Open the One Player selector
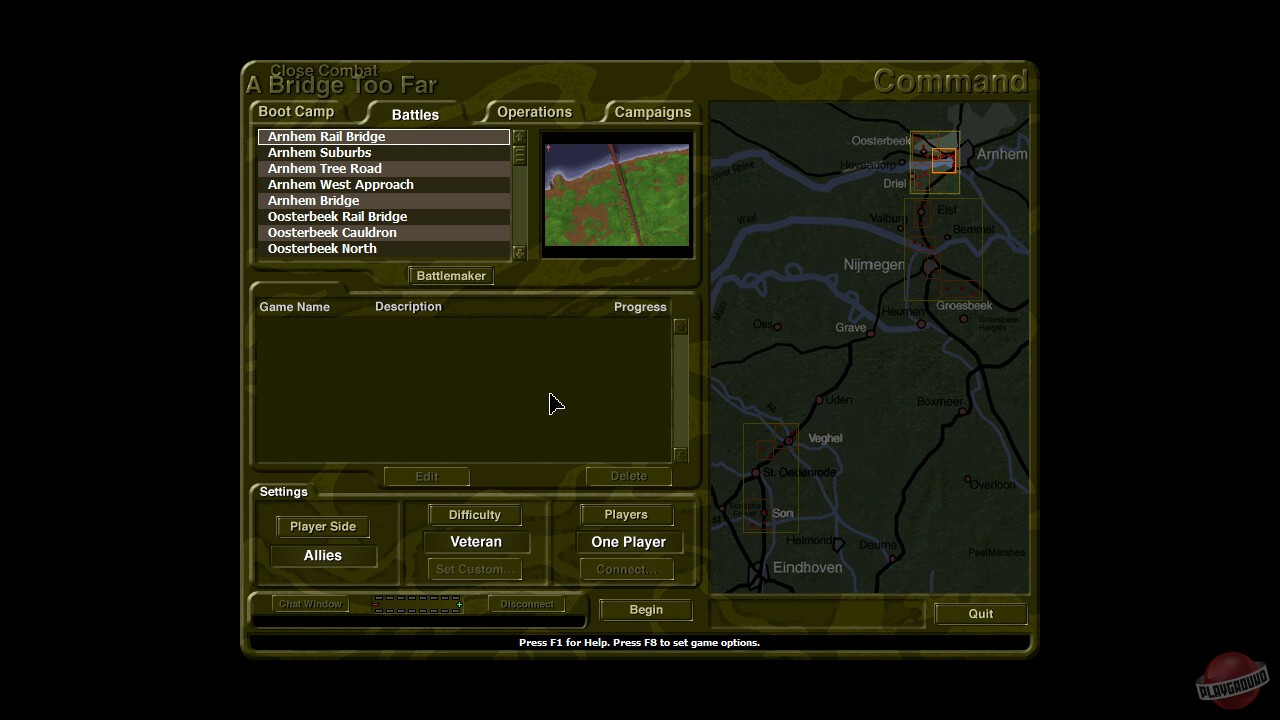 [x=628, y=542]
